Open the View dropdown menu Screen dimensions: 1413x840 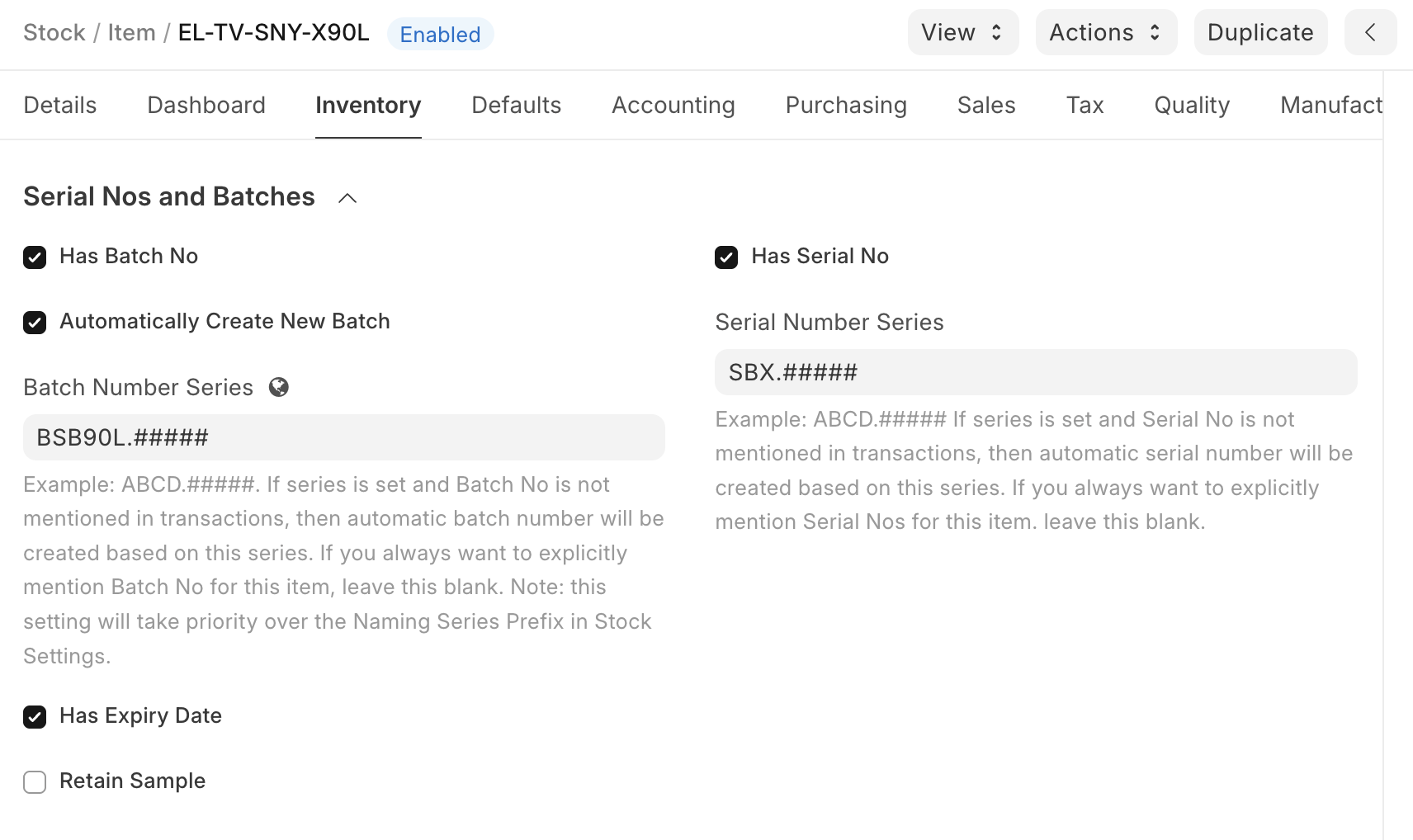click(x=962, y=33)
